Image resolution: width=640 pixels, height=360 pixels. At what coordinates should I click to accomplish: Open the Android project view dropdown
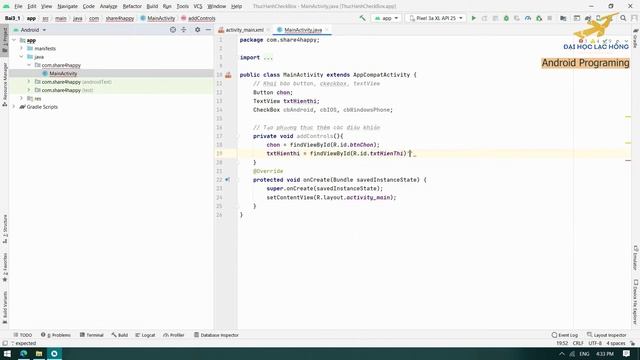point(30,30)
